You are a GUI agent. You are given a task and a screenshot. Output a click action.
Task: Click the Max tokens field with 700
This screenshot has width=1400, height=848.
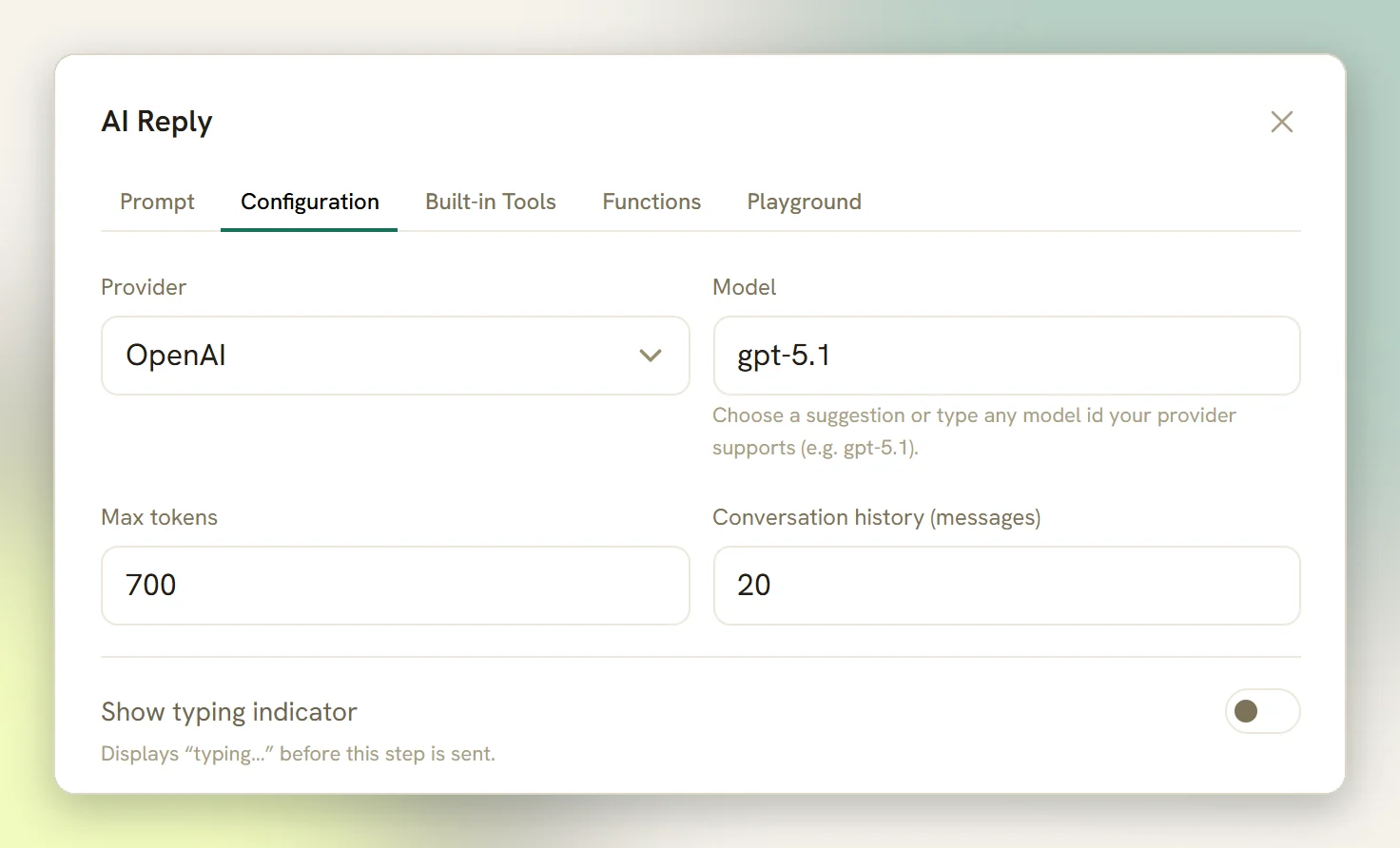tap(396, 586)
